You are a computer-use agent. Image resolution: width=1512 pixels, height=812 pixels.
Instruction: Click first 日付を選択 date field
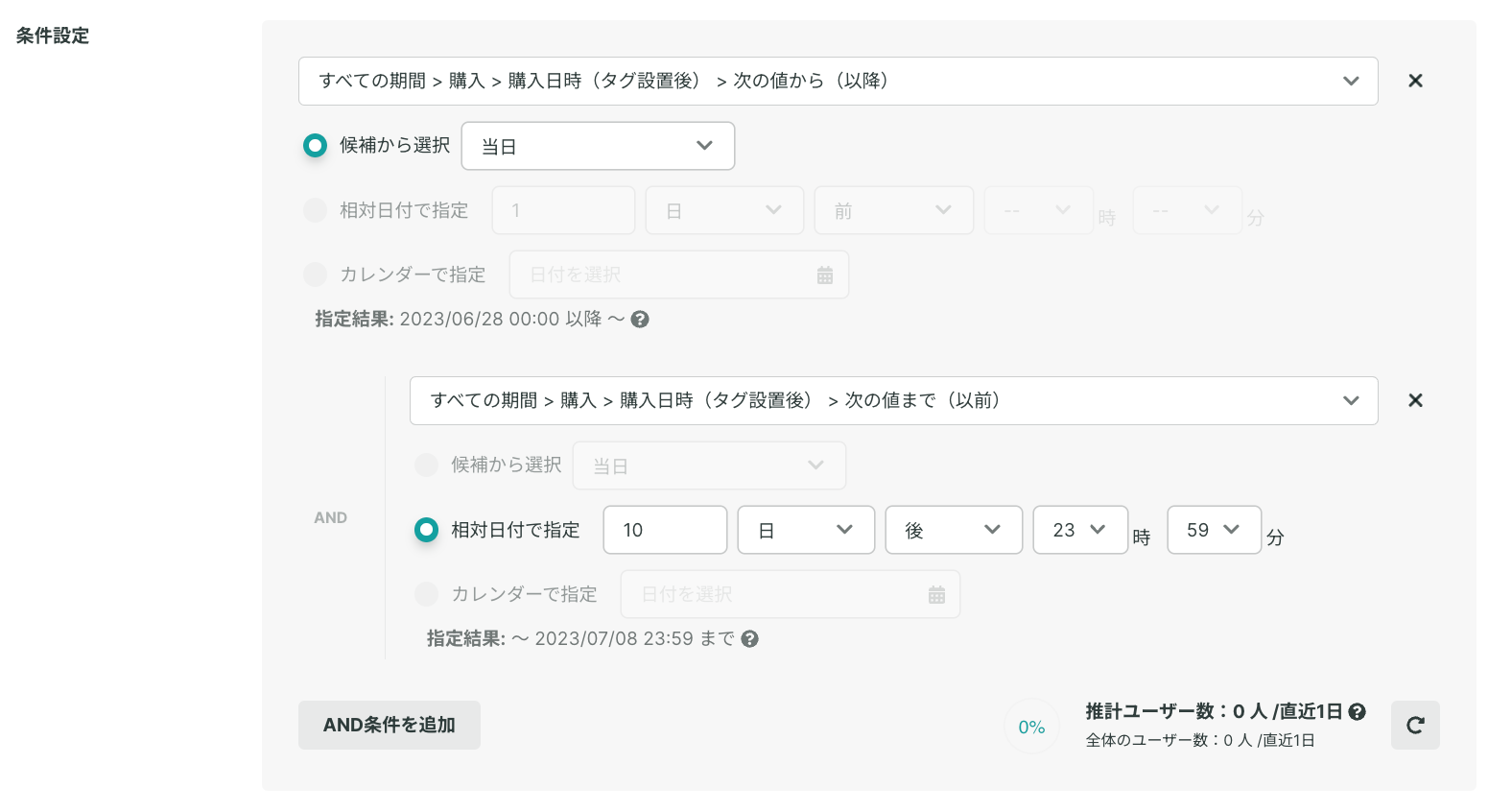(x=679, y=275)
